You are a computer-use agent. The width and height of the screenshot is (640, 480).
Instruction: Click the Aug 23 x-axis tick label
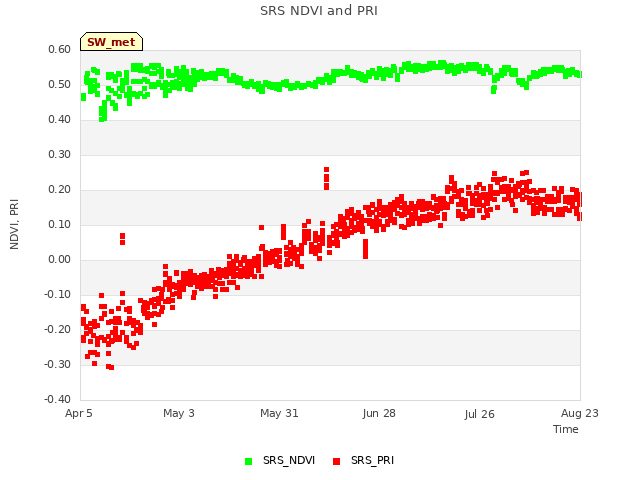(580, 413)
